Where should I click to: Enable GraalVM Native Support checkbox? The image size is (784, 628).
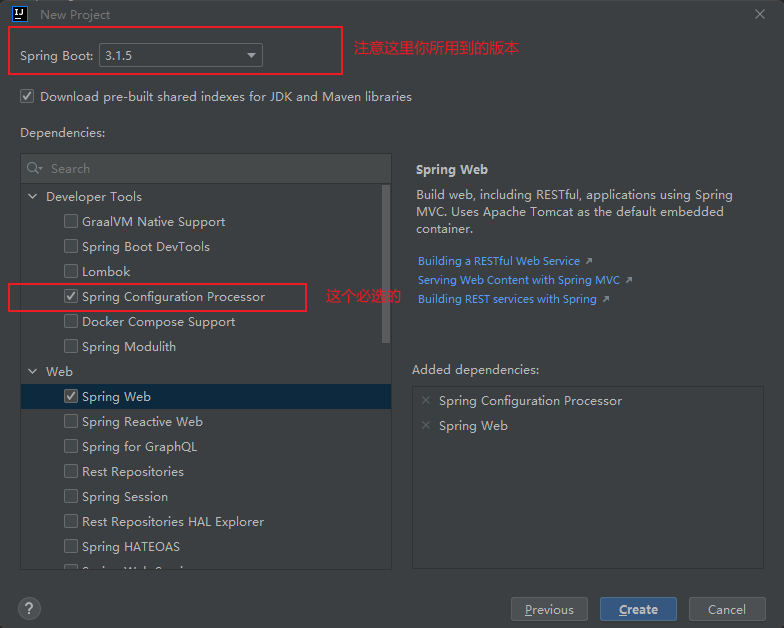(x=71, y=221)
